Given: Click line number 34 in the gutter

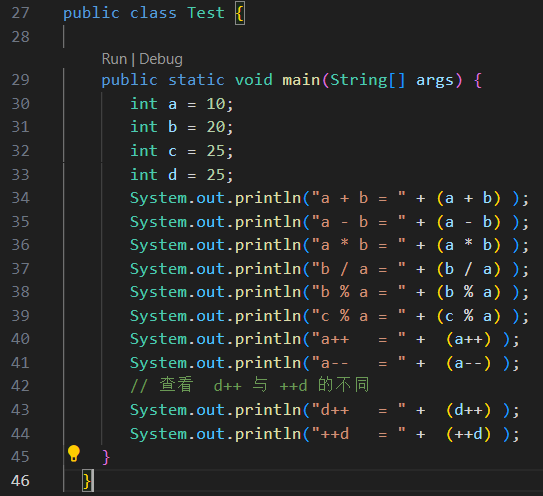Looking at the screenshot, I should (x=20, y=198).
